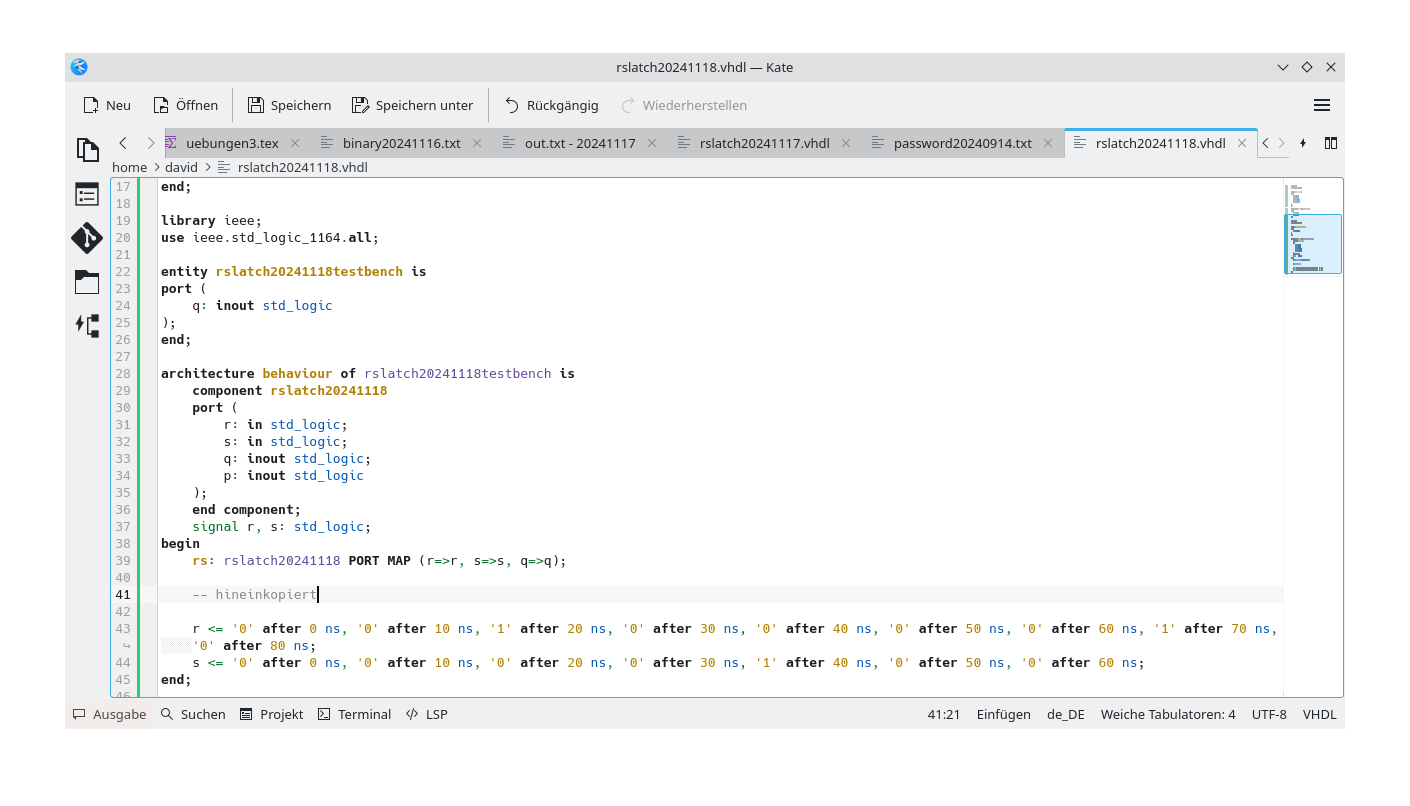Split the editor using the split-view icon

(1331, 143)
